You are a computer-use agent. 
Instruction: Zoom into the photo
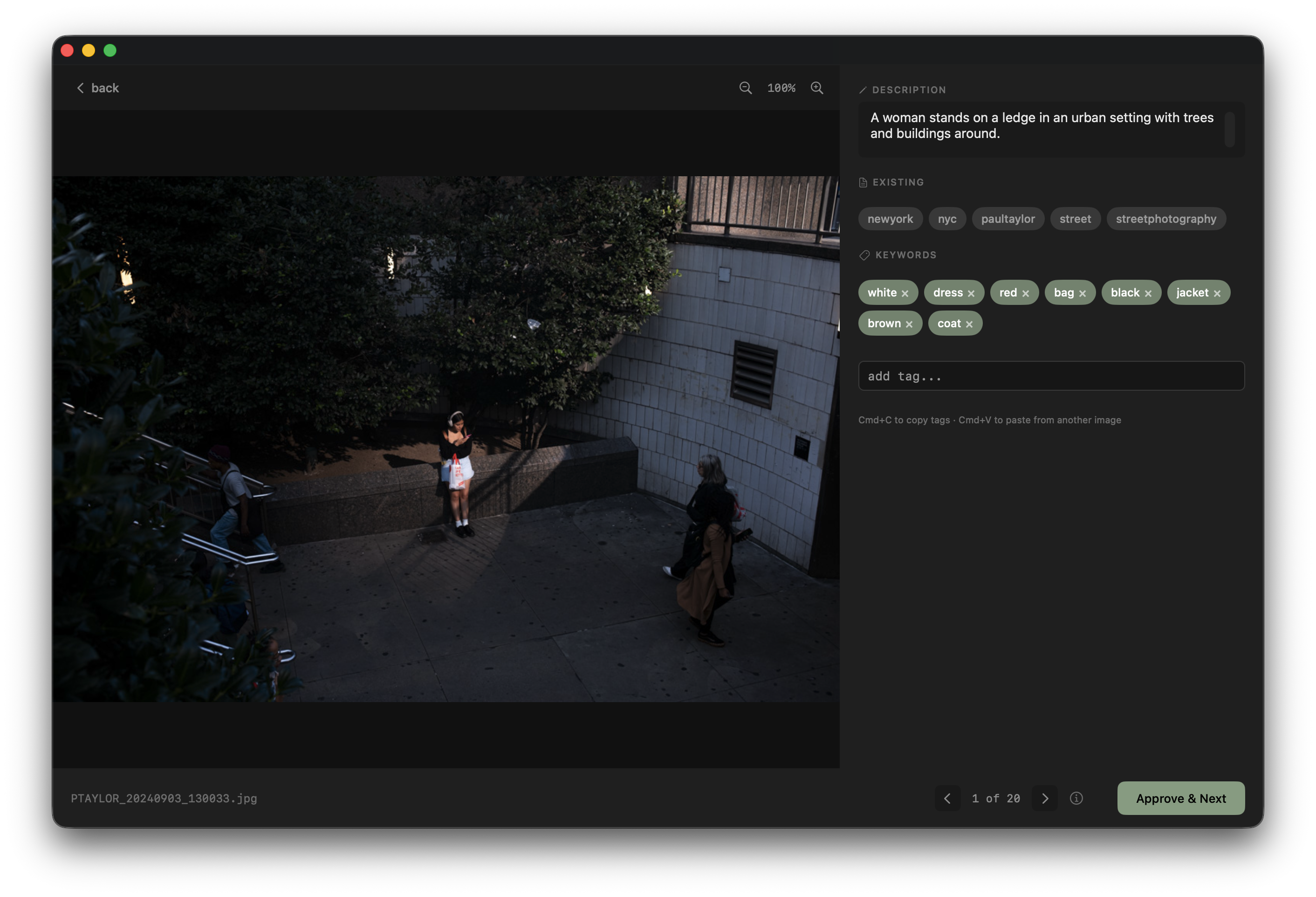(x=817, y=88)
